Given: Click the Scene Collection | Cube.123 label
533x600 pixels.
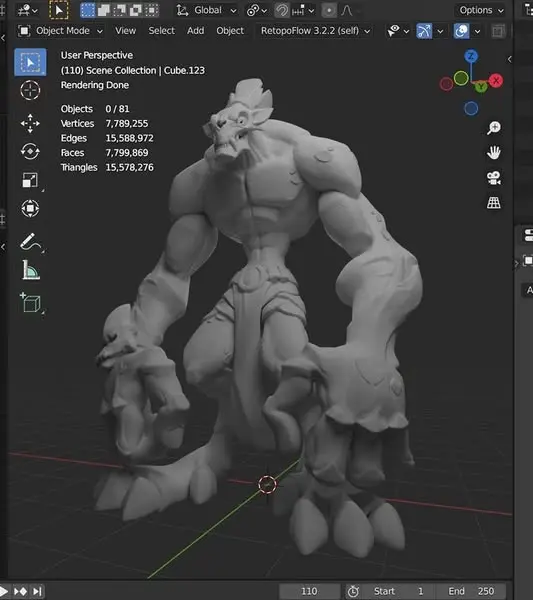Looking at the screenshot, I should 145,70.
